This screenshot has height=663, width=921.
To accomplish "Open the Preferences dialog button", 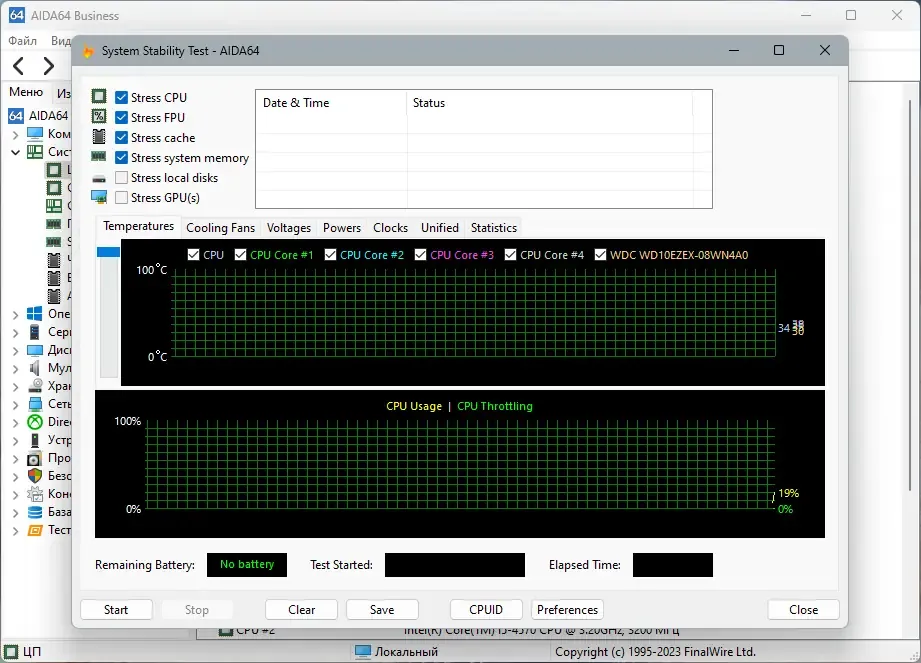I will 567,610.
